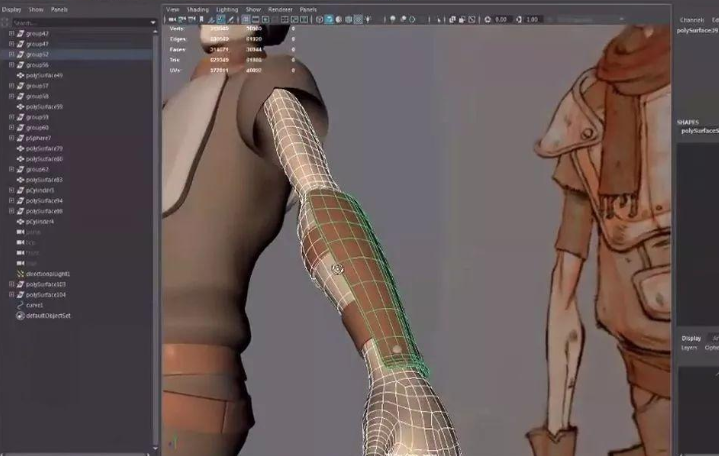Click inside the Outliner Search field
The image size is (719, 456).
point(80,22)
